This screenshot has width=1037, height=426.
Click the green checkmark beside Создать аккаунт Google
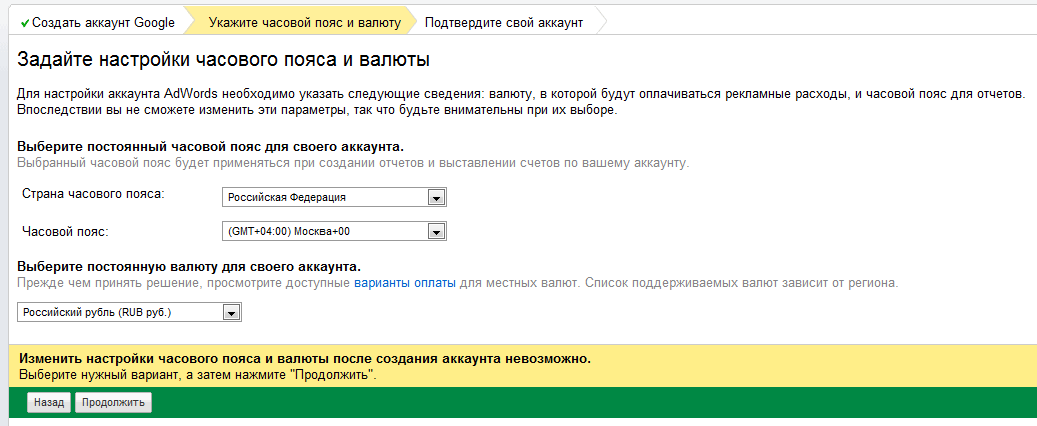point(25,22)
